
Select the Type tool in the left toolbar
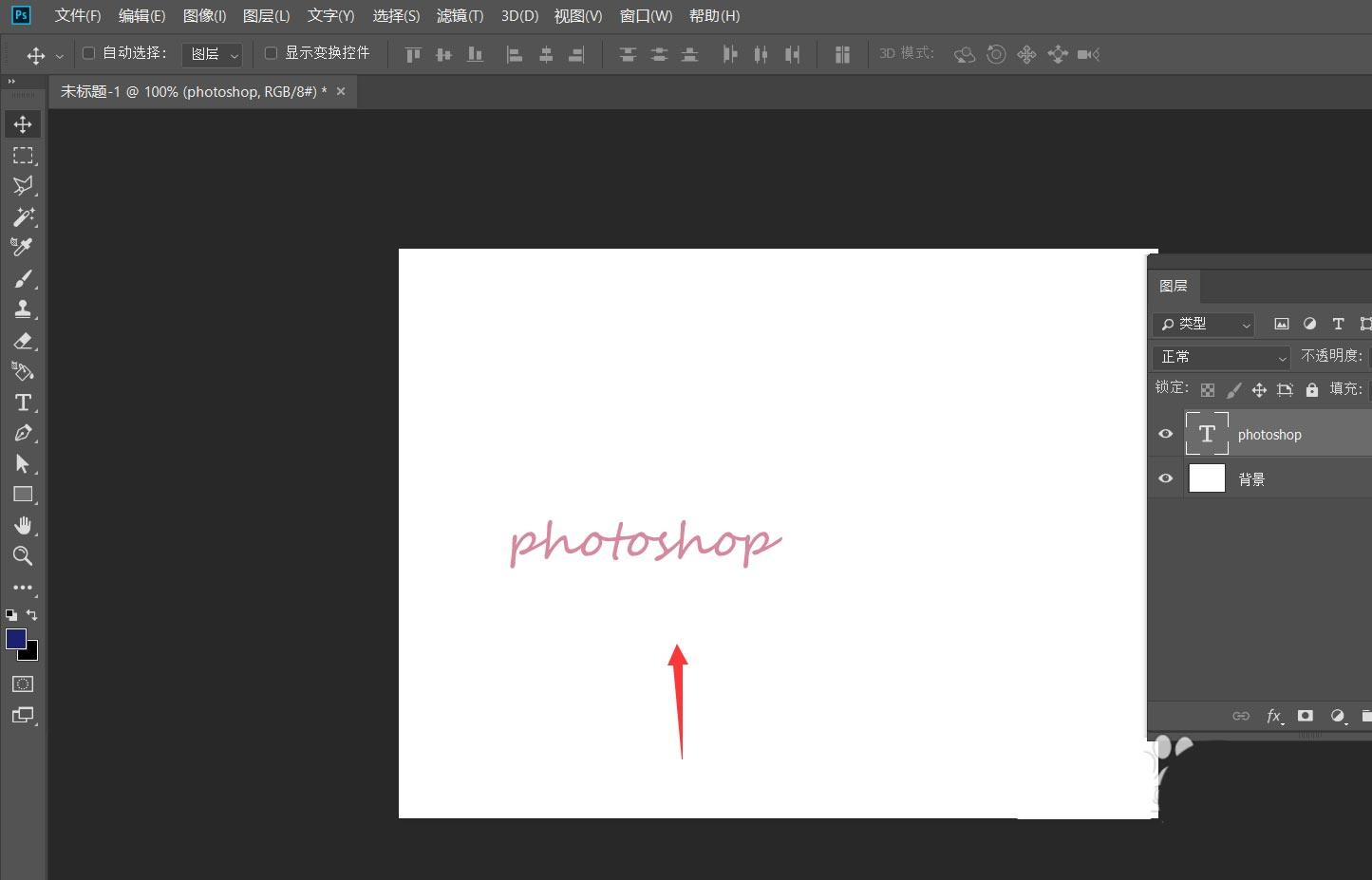(23, 403)
